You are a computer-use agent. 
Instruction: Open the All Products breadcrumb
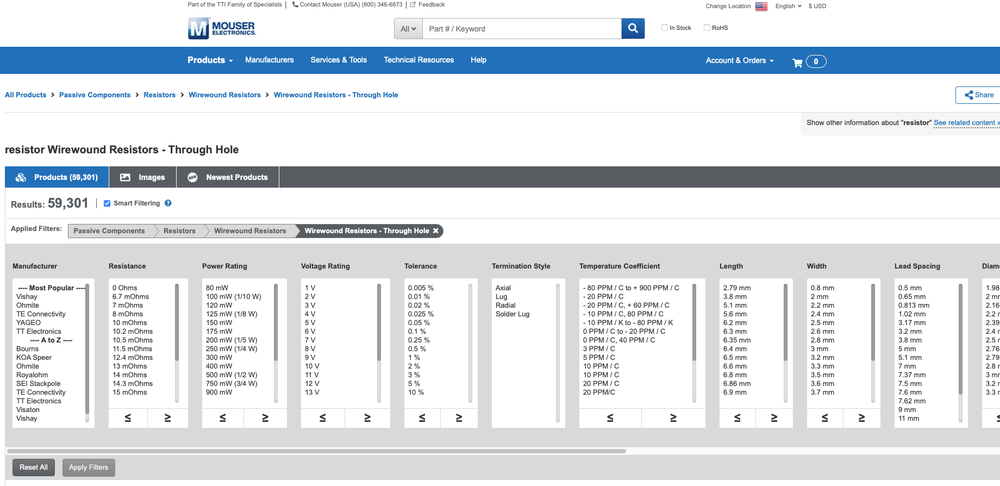point(26,95)
